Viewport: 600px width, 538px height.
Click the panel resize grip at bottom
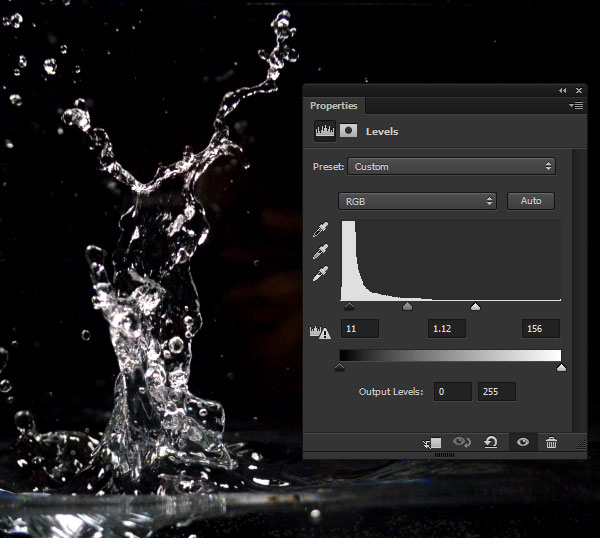[x=445, y=455]
